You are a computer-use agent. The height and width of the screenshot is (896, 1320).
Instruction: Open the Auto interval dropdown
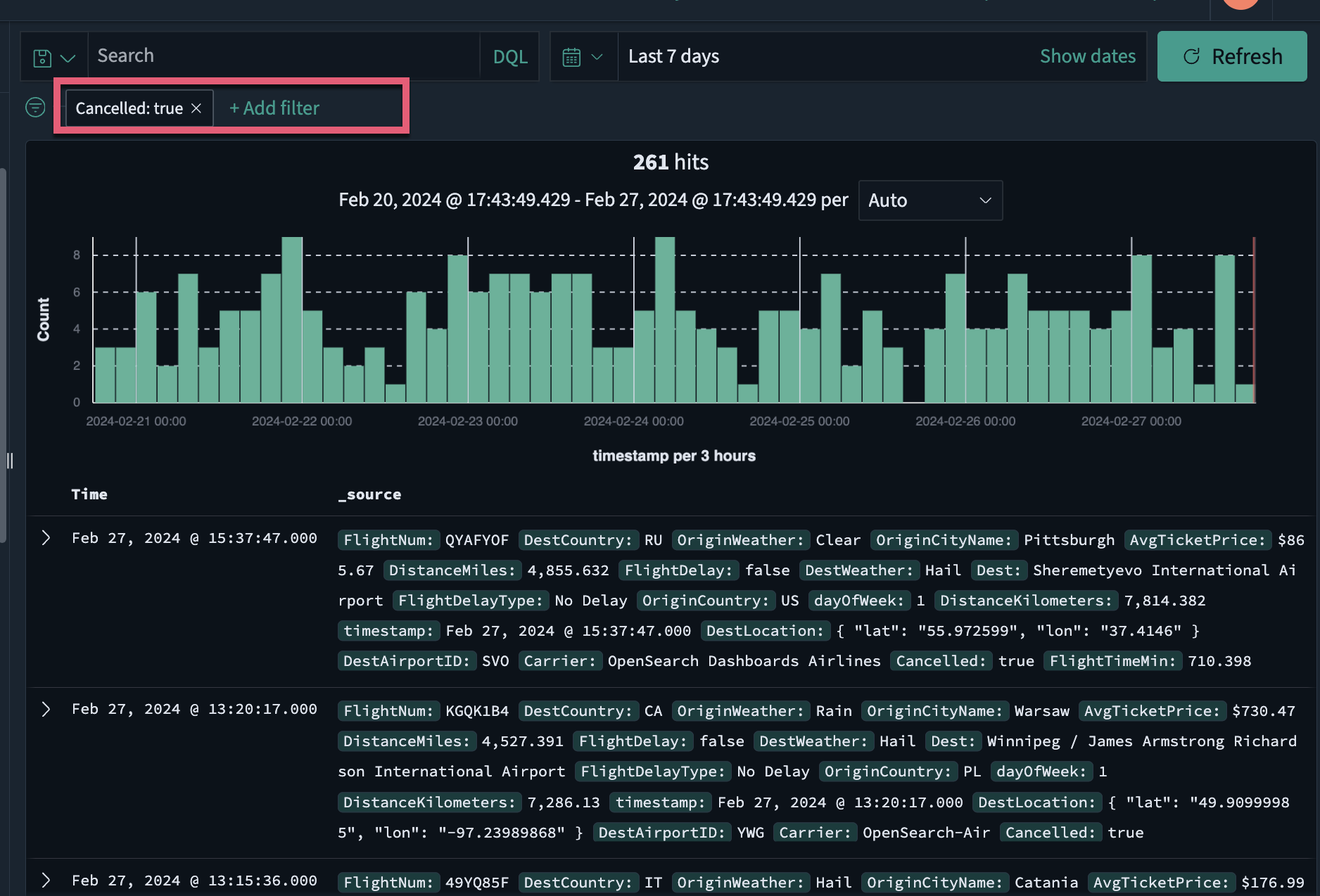pos(929,200)
